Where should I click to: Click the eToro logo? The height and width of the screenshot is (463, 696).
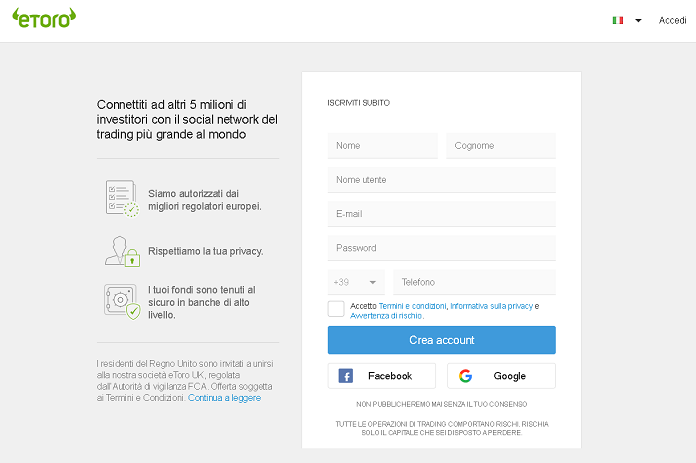pos(44,18)
